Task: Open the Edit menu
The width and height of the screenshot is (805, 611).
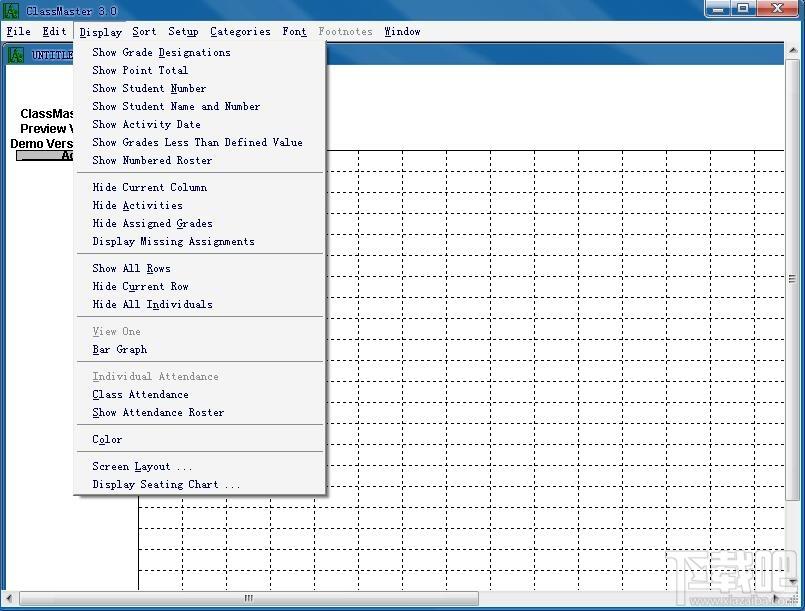Action: click(54, 31)
